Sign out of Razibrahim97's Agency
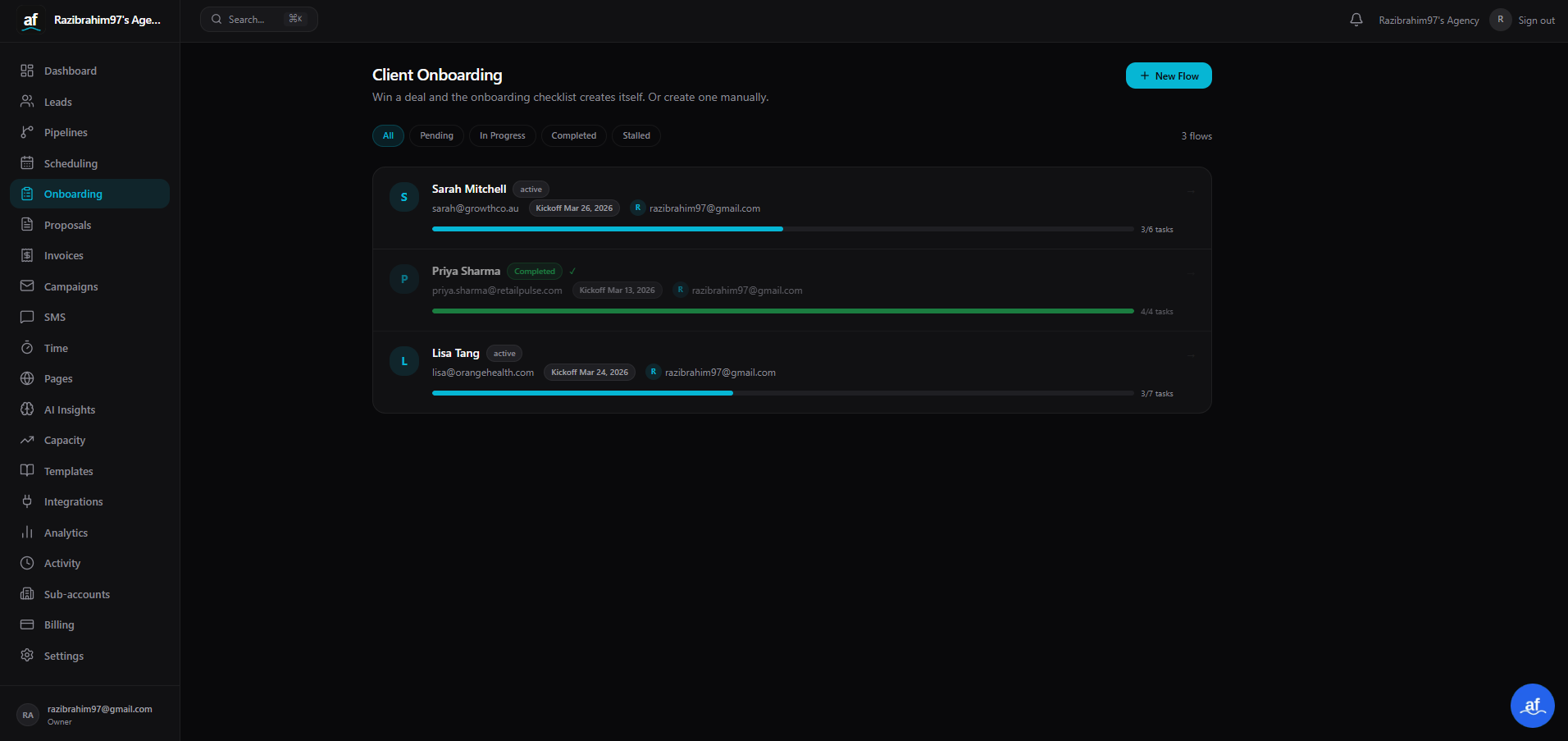 click(x=1538, y=20)
